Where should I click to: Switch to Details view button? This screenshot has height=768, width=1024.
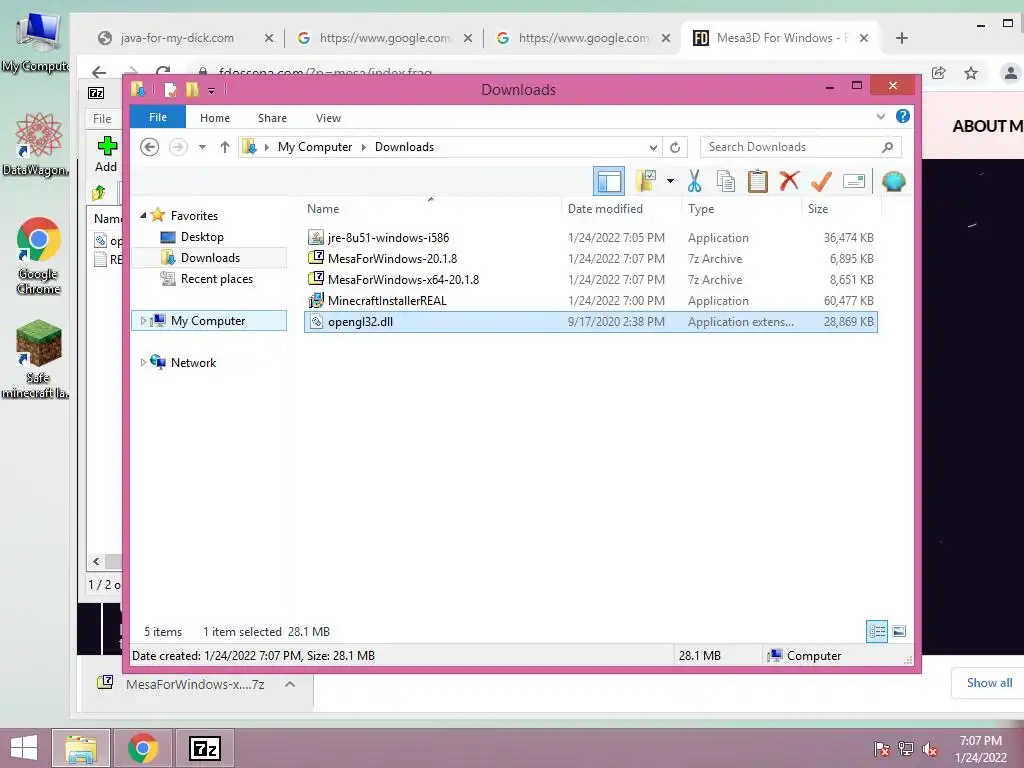tap(876, 632)
